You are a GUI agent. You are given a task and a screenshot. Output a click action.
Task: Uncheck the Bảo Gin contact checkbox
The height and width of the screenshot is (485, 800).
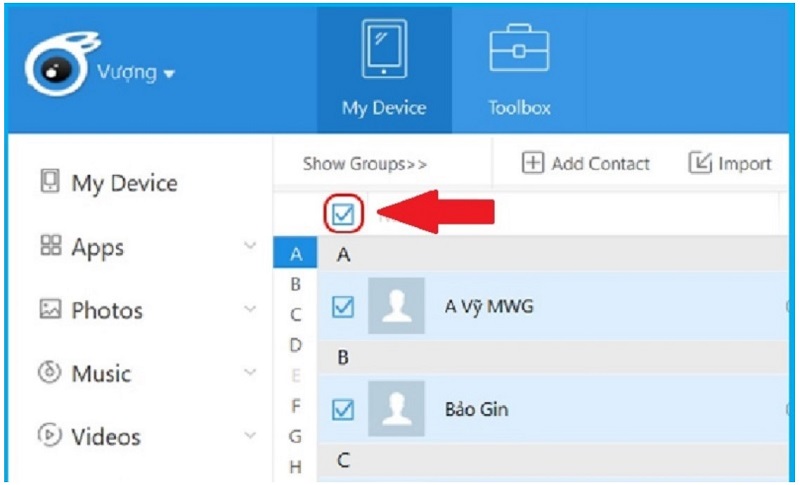[x=343, y=409]
